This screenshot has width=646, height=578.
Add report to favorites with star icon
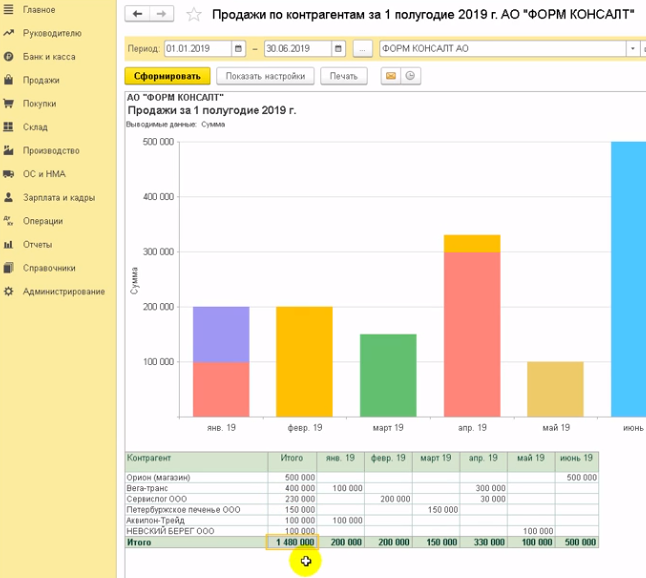pyautogui.click(x=194, y=15)
